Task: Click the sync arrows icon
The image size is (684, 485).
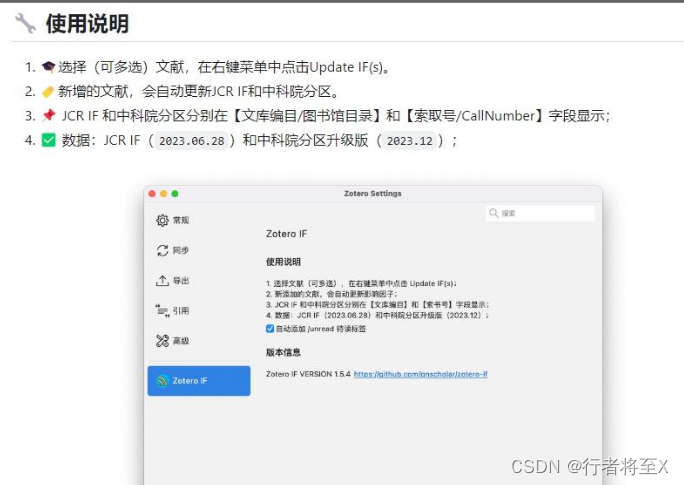Action: [x=162, y=250]
